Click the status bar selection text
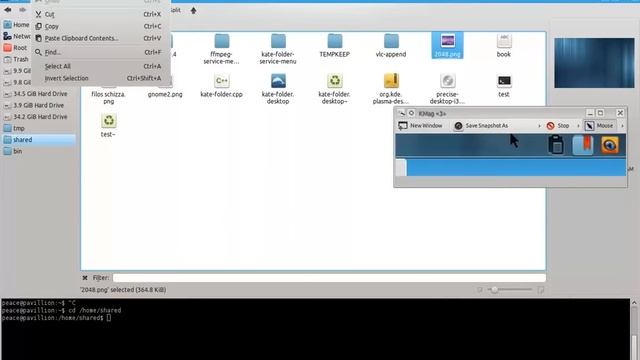The height and width of the screenshot is (360, 640). click(x=123, y=290)
